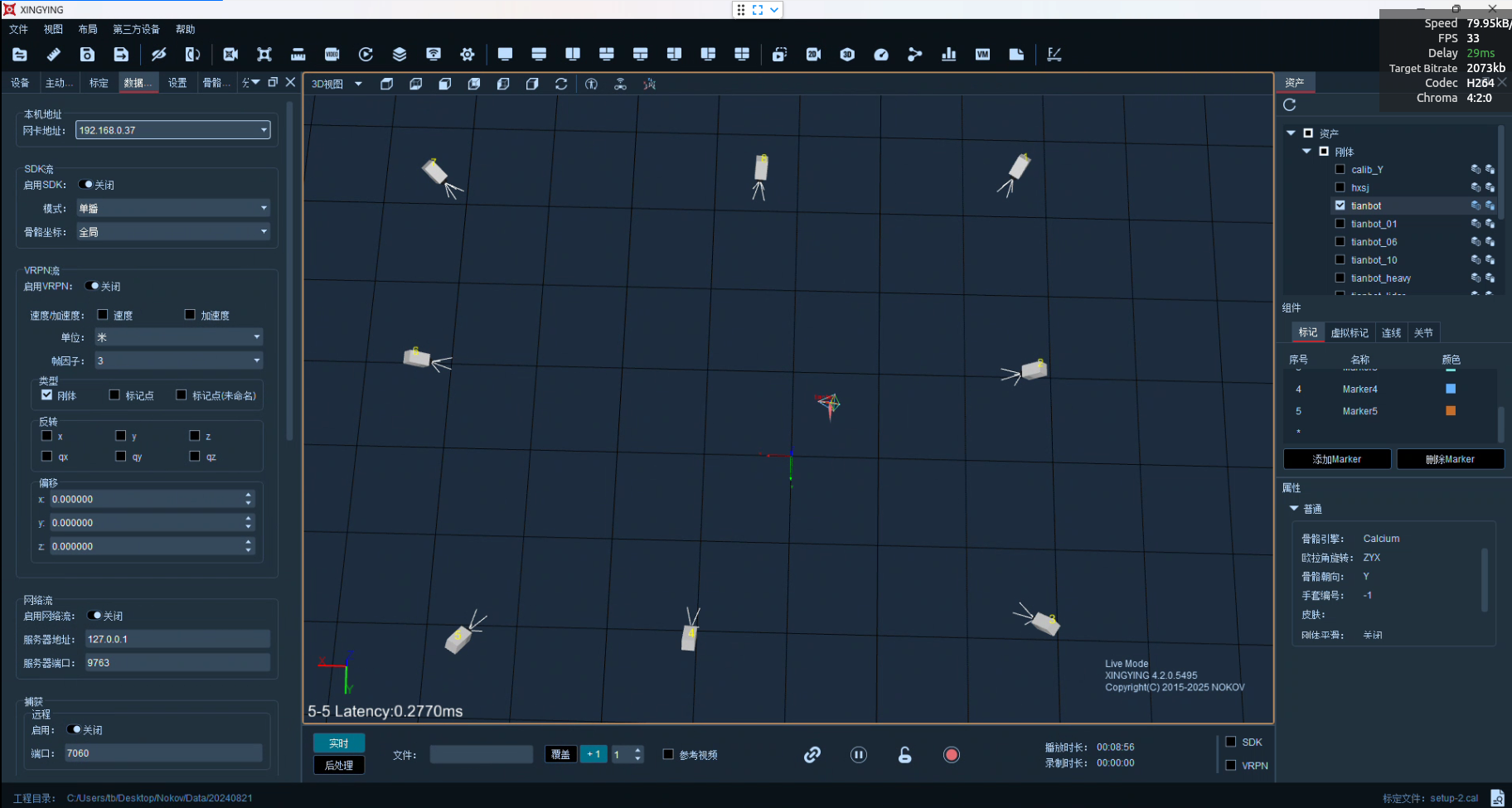Click the 3D hexagon view icon

[x=847, y=55]
